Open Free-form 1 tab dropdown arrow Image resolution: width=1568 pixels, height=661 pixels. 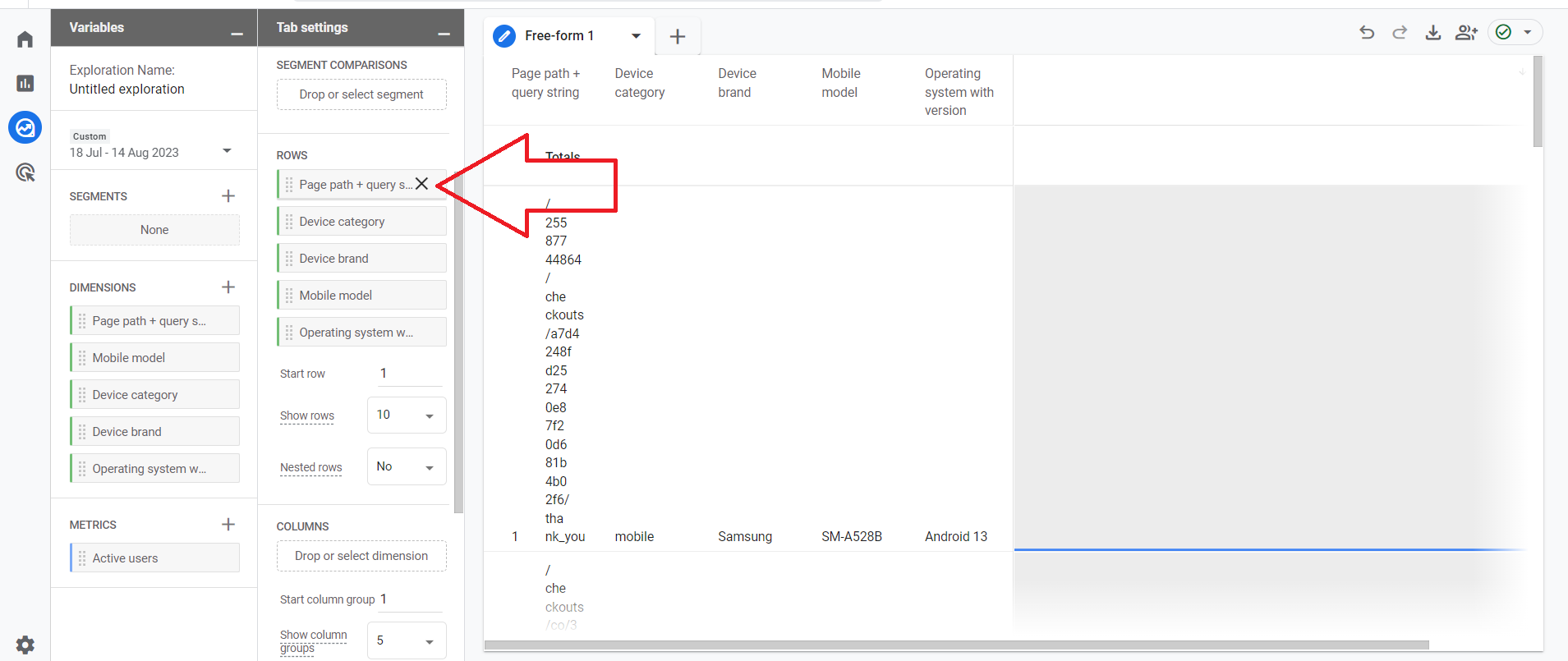point(636,36)
